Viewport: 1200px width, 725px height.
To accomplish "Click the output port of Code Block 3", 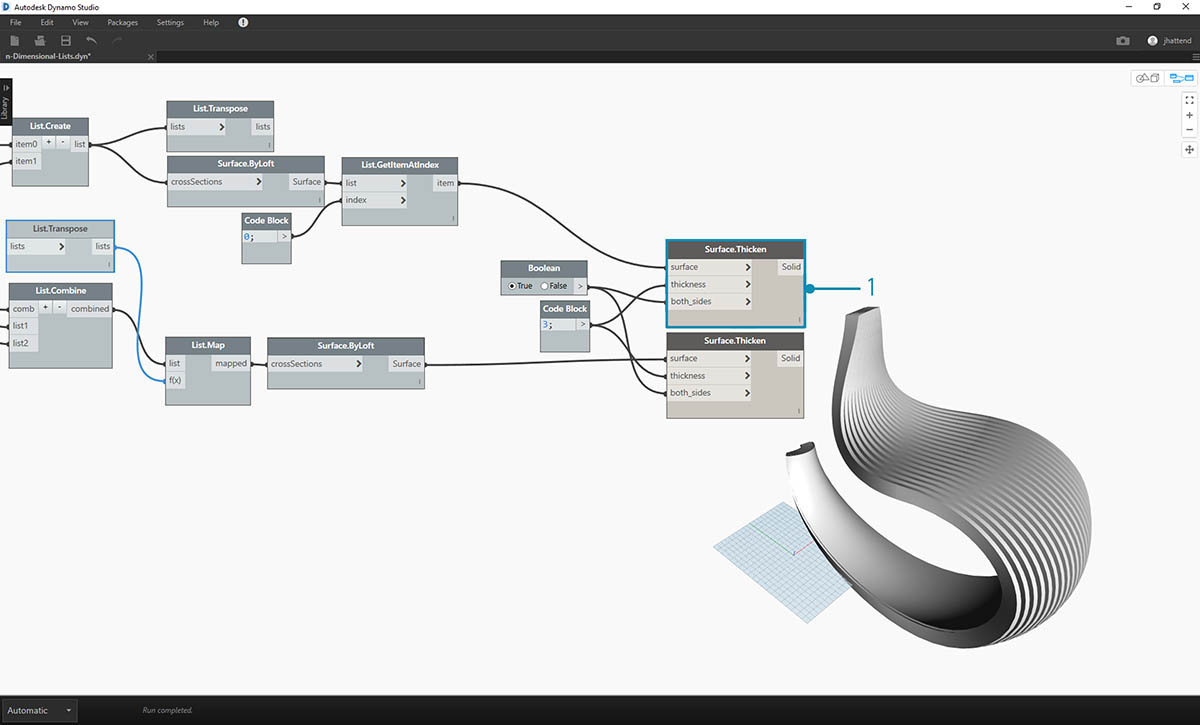I will point(582,324).
